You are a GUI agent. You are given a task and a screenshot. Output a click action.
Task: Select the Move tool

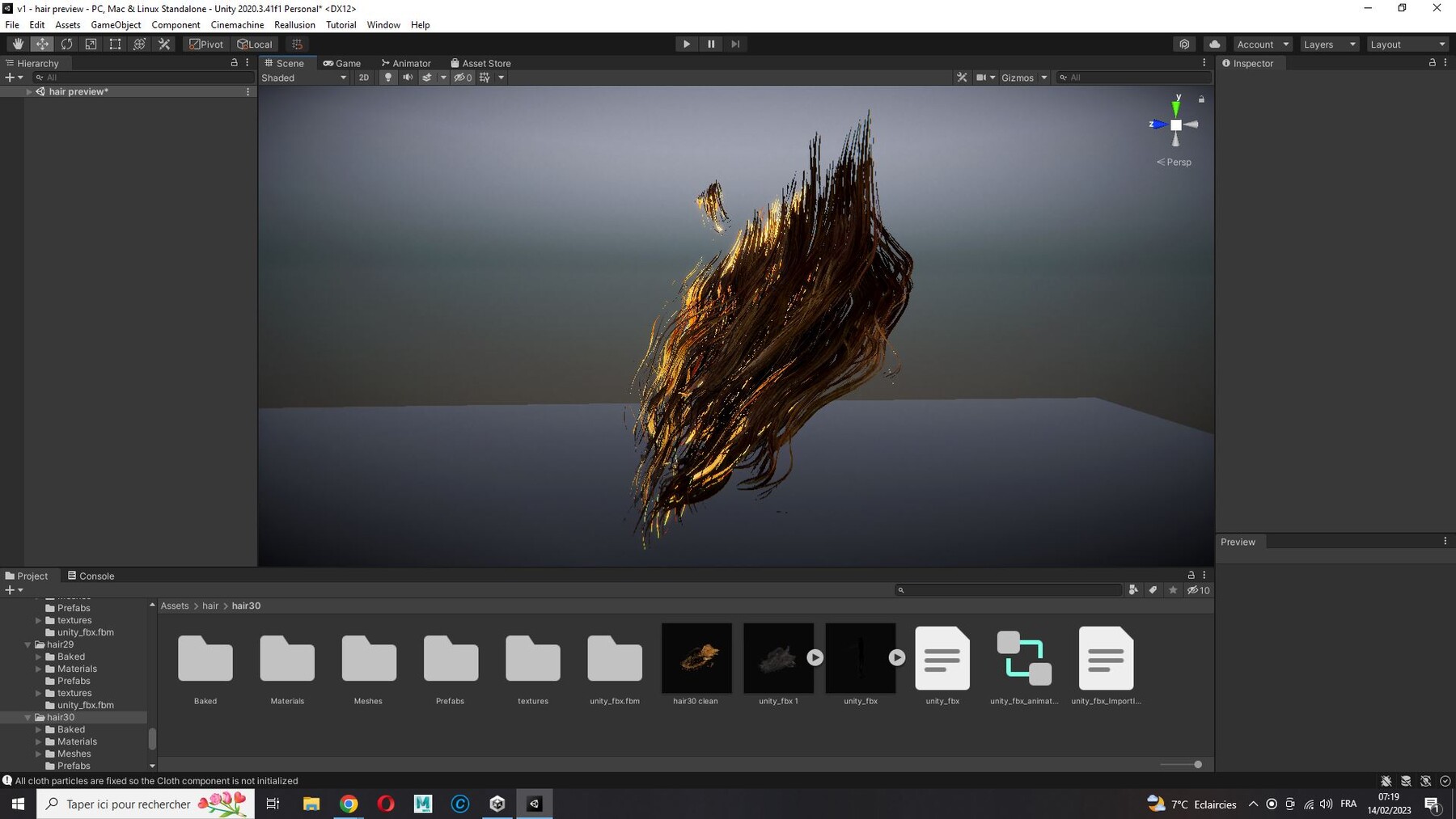(42, 44)
